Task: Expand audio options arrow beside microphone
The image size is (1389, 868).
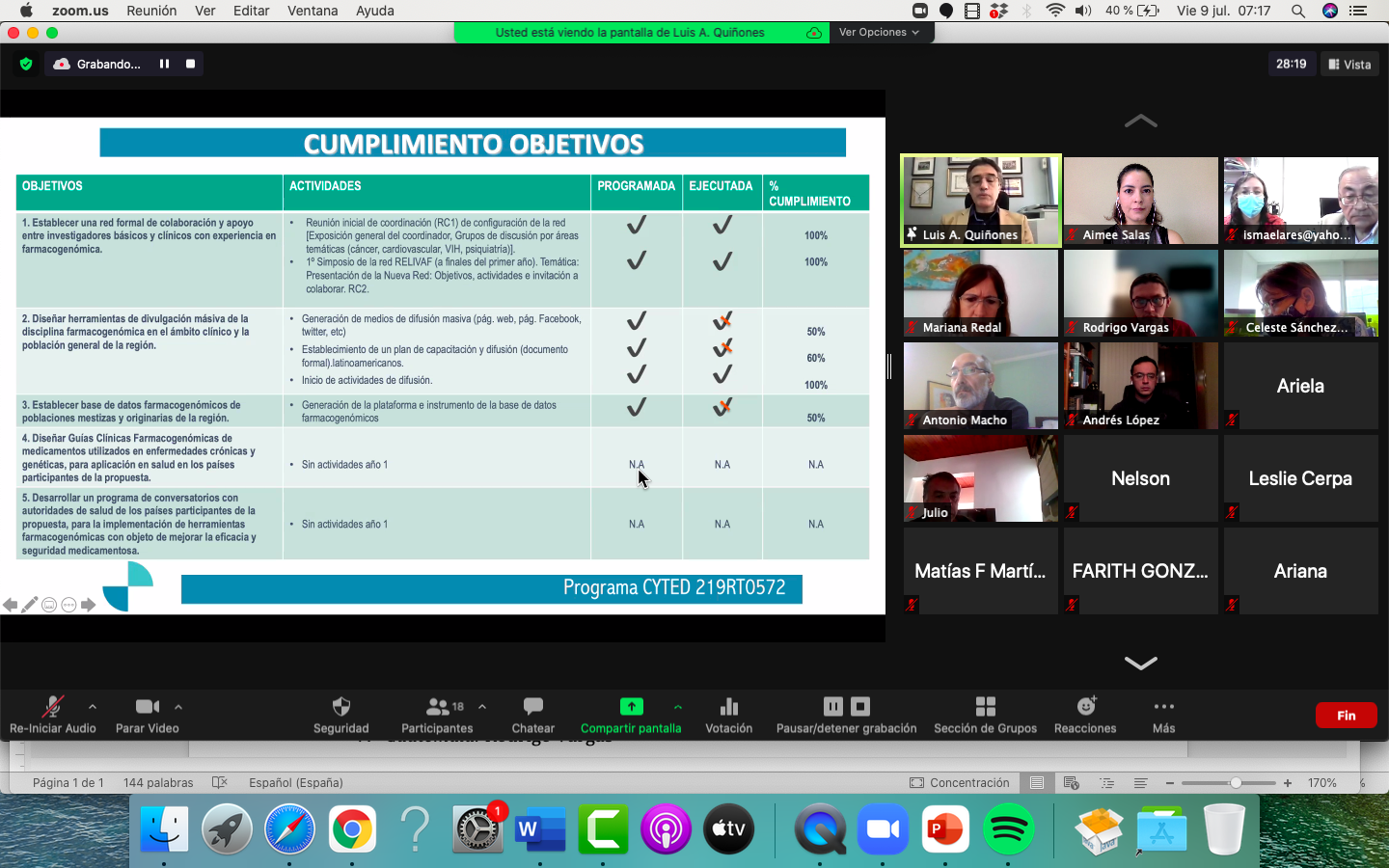Action: [x=93, y=706]
